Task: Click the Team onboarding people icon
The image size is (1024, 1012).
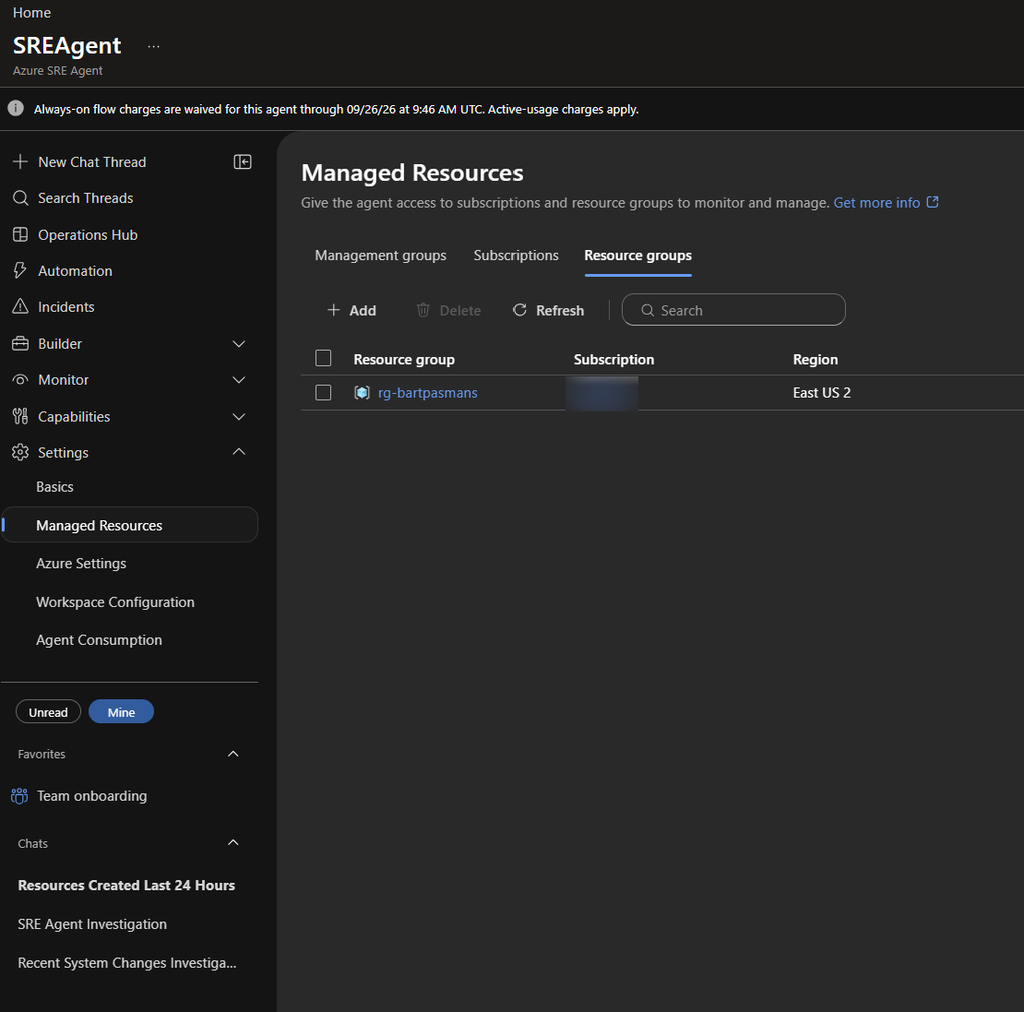Action: [x=20, y=795]
